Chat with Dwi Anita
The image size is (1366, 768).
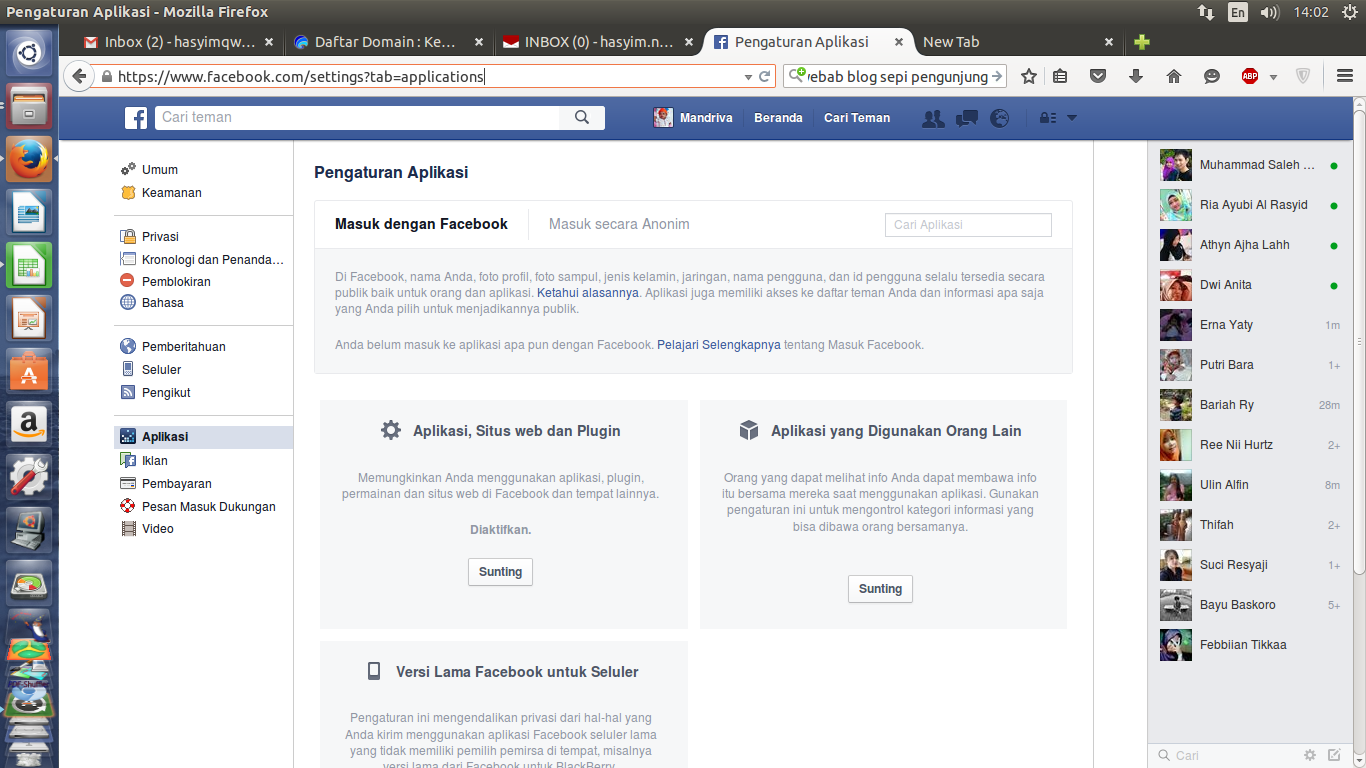[1250, 285]
